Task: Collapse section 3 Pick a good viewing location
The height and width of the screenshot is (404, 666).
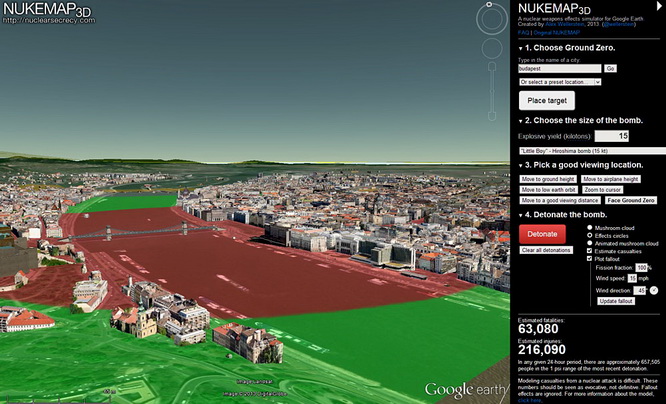Action: (x=521, y=166)
